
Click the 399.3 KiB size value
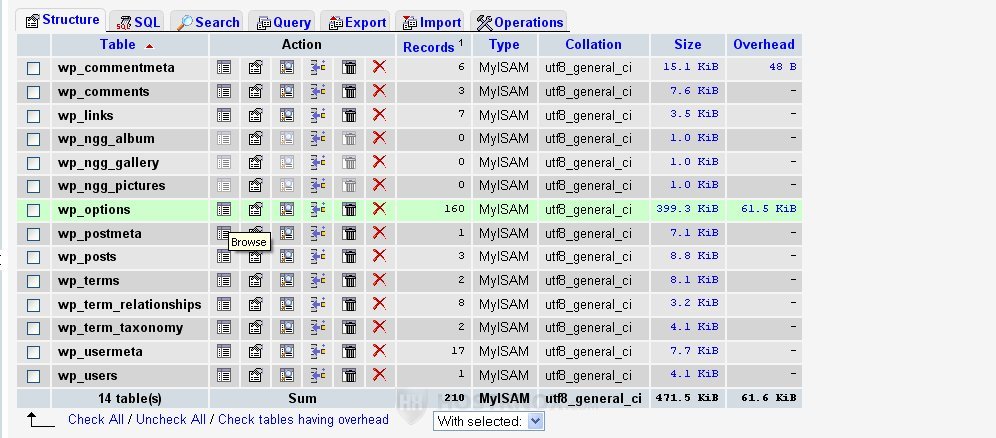pyautogui.click(x=687, y=208)
